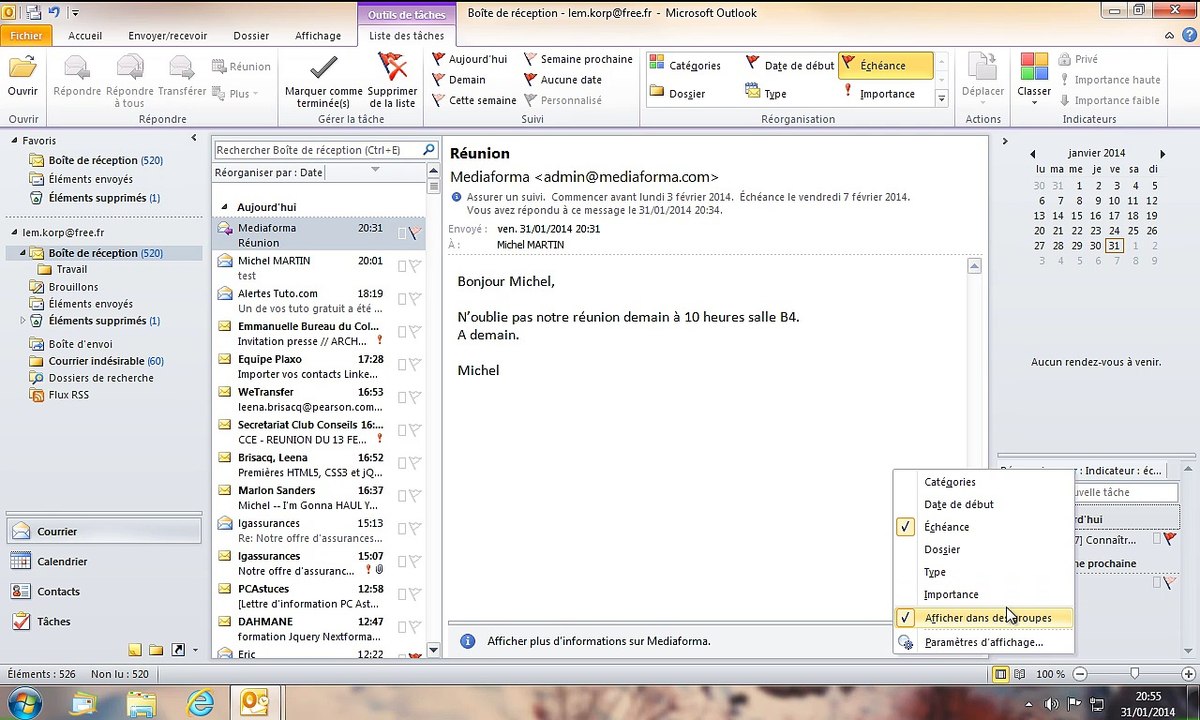The height and width of the screenshot is (720, 1200).
Task: Open the Calendrier navigation module
Action: (x=105, y=562)
